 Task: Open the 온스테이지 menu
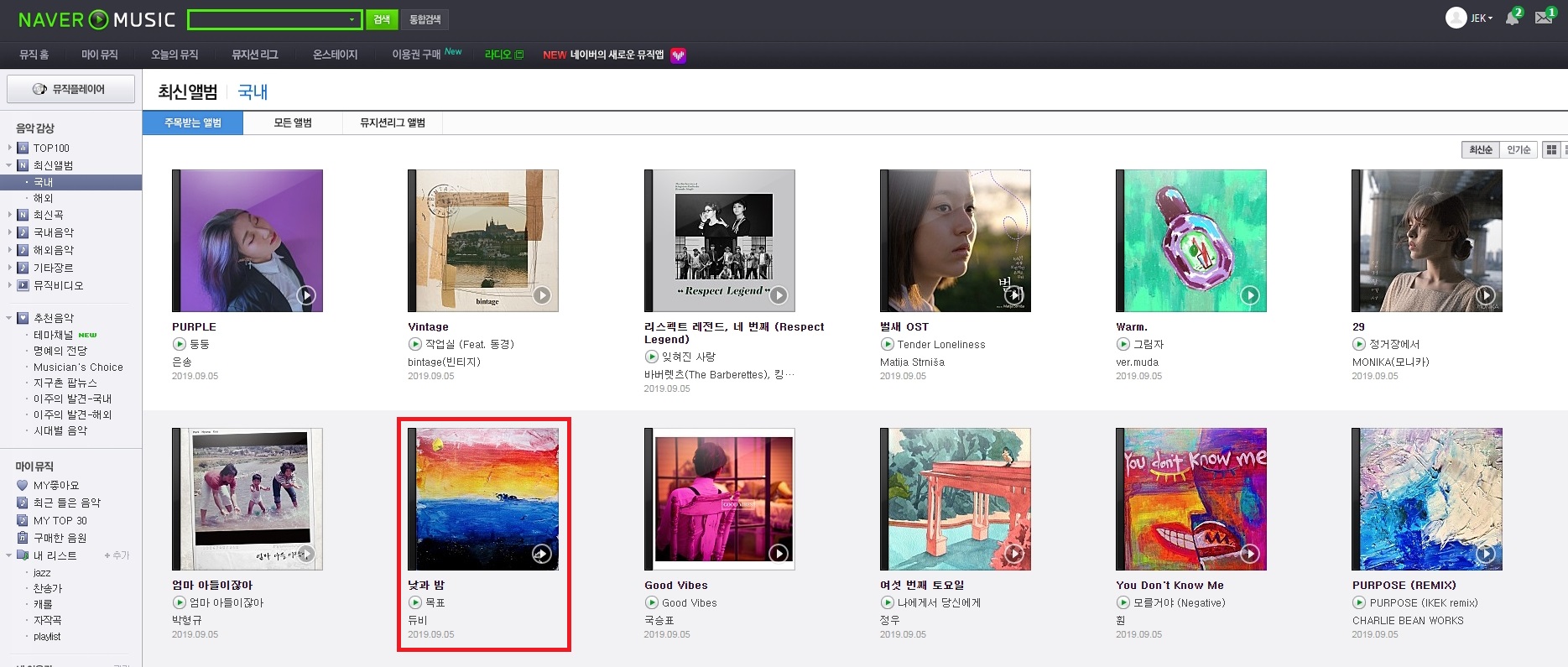(335, 55)
